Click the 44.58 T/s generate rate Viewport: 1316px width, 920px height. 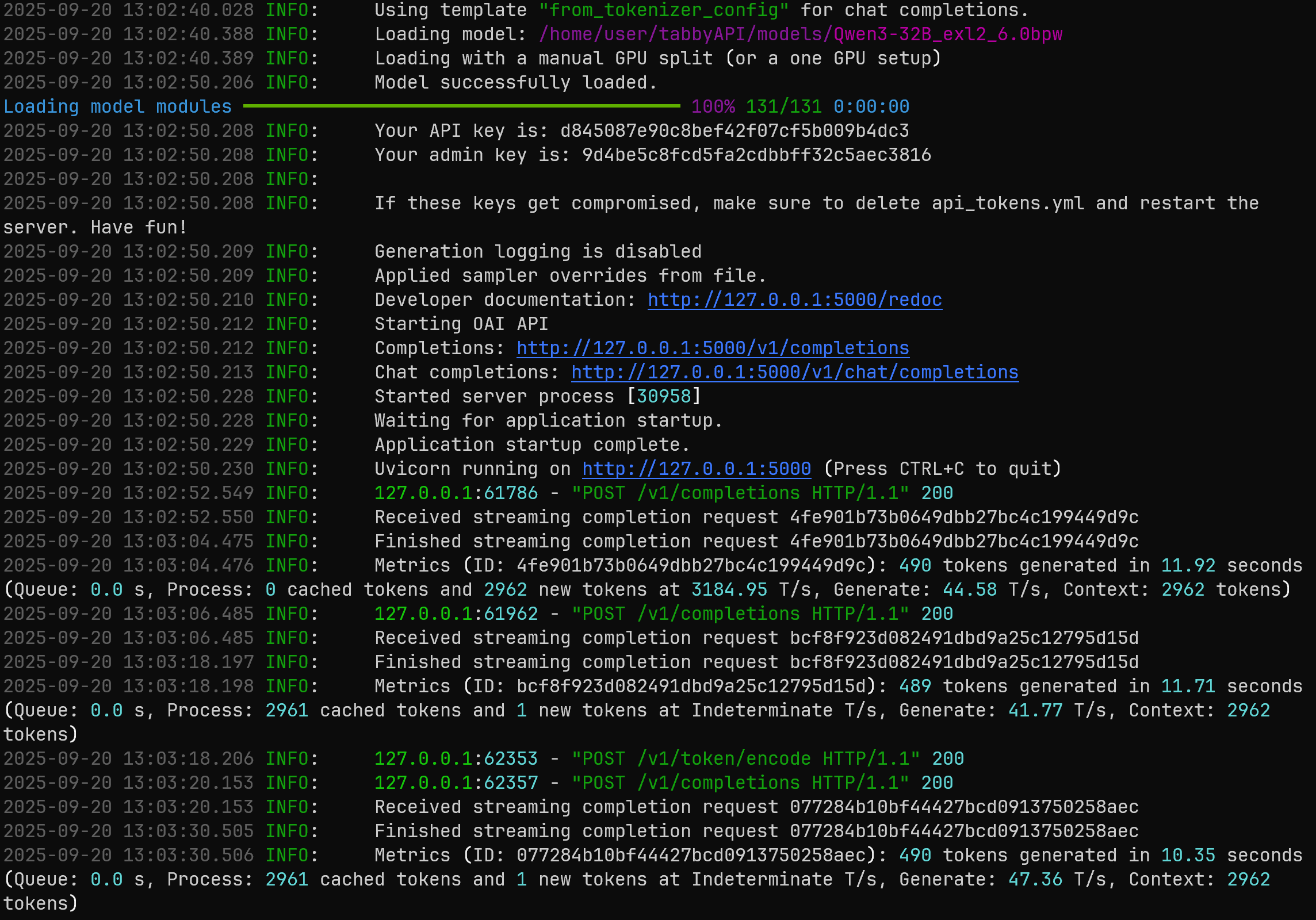[x=970, y=590]
